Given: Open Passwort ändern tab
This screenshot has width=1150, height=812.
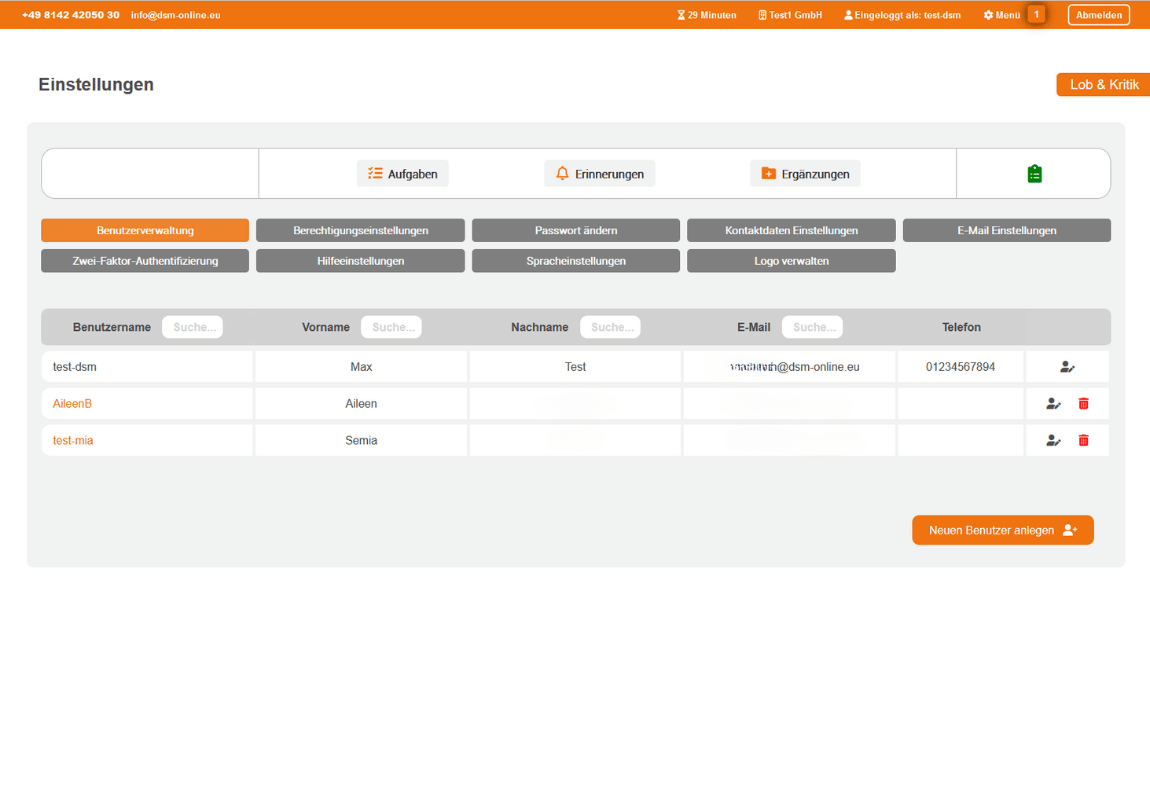Looking at the screenshot, I should tap(575, 231).
